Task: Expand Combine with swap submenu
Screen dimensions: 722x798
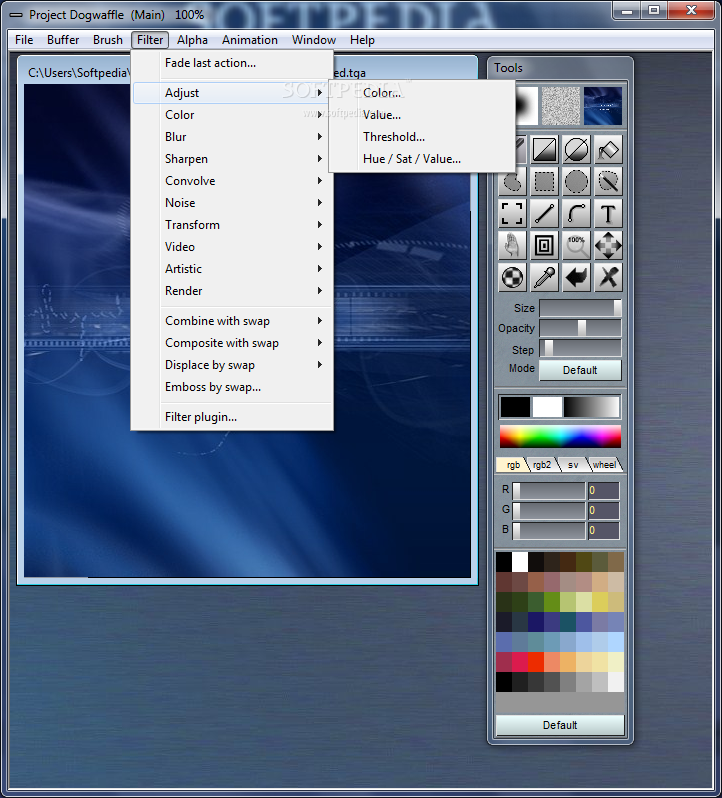Action: [232, 321]
